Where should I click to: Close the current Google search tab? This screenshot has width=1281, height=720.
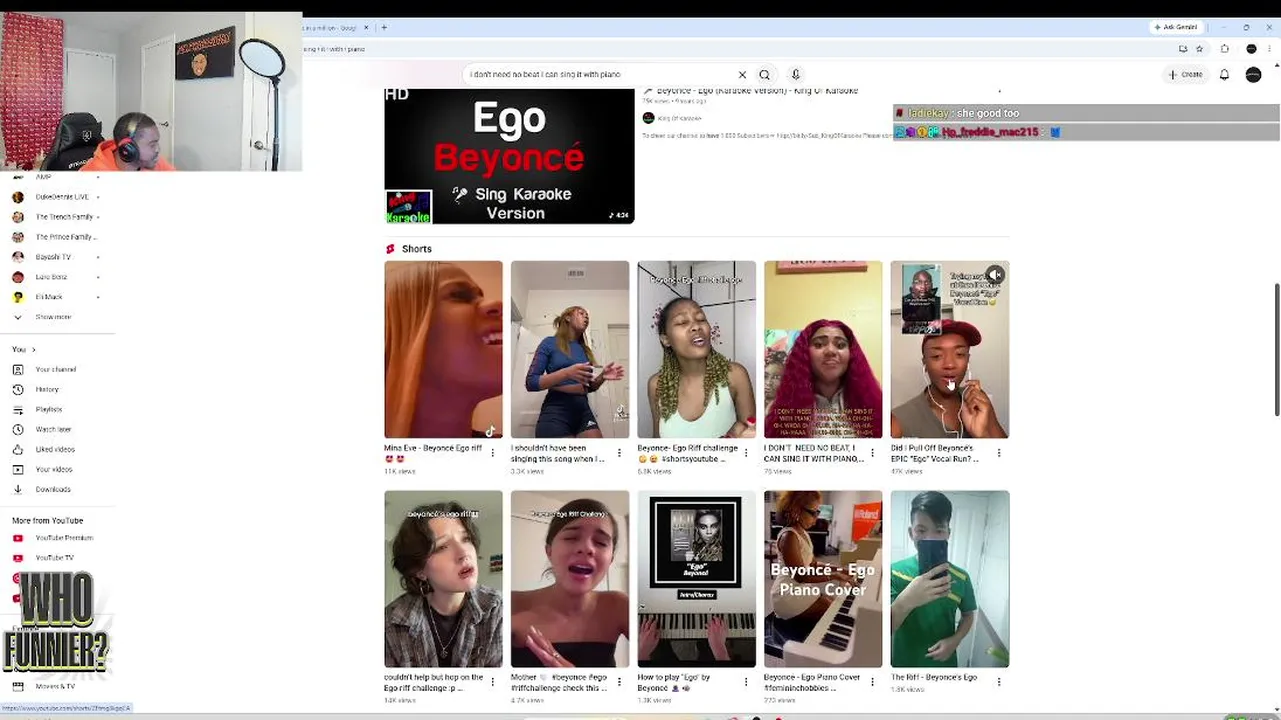point(367,27)
